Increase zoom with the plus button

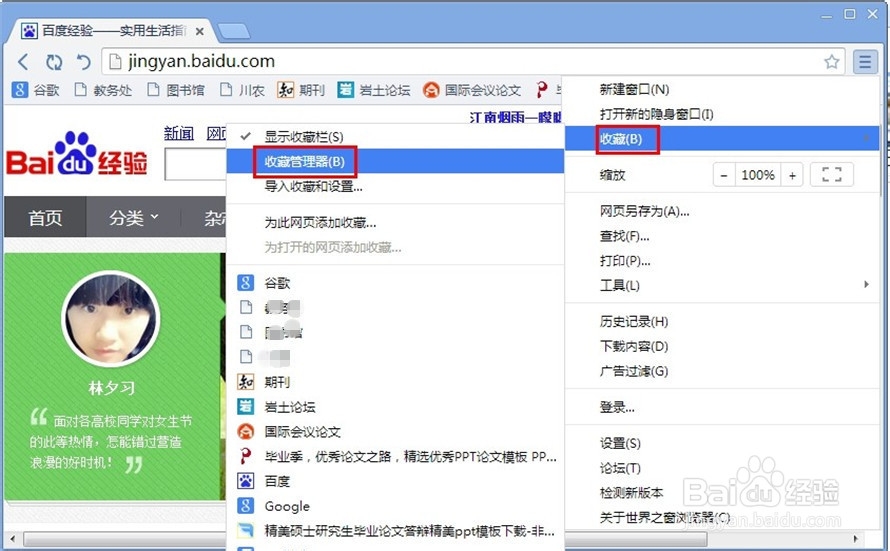(x=792, y=175)
